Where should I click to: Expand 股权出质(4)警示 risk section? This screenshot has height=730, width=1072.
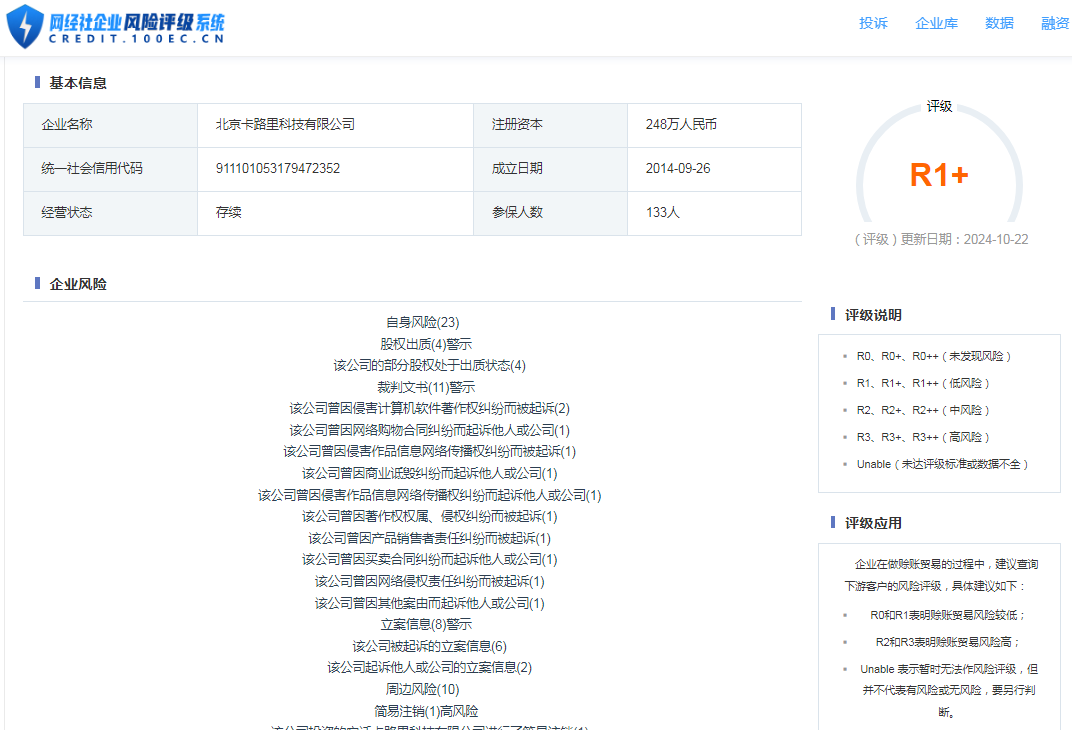[x=426, y=344]
